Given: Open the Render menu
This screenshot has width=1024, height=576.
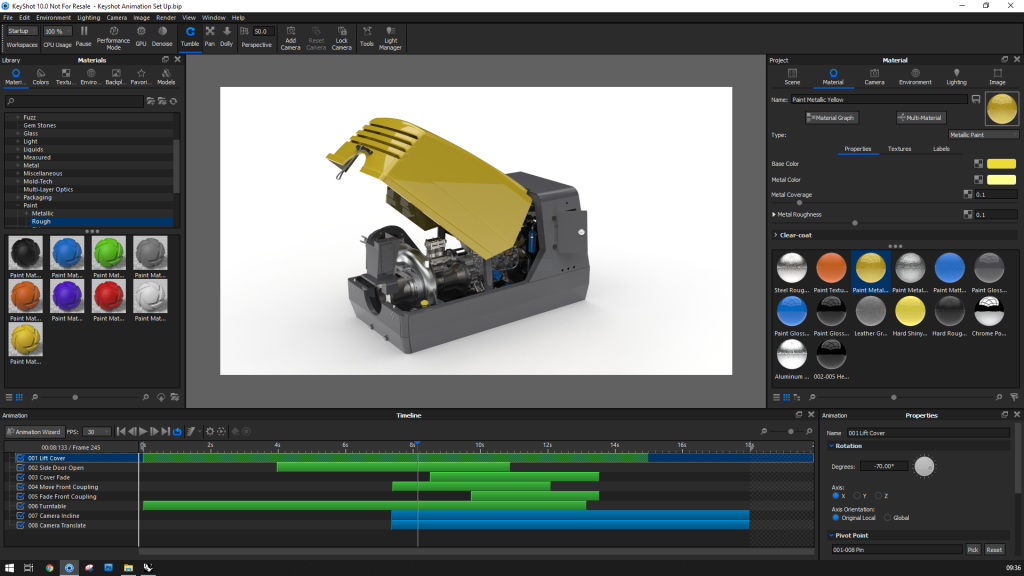Looking at the screenshot, I should pos(166,18).
